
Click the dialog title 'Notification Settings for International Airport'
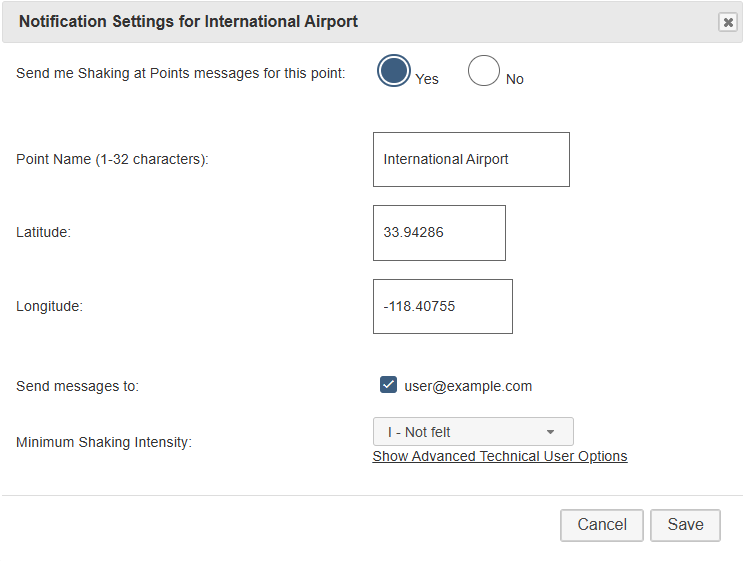point(188,22)
